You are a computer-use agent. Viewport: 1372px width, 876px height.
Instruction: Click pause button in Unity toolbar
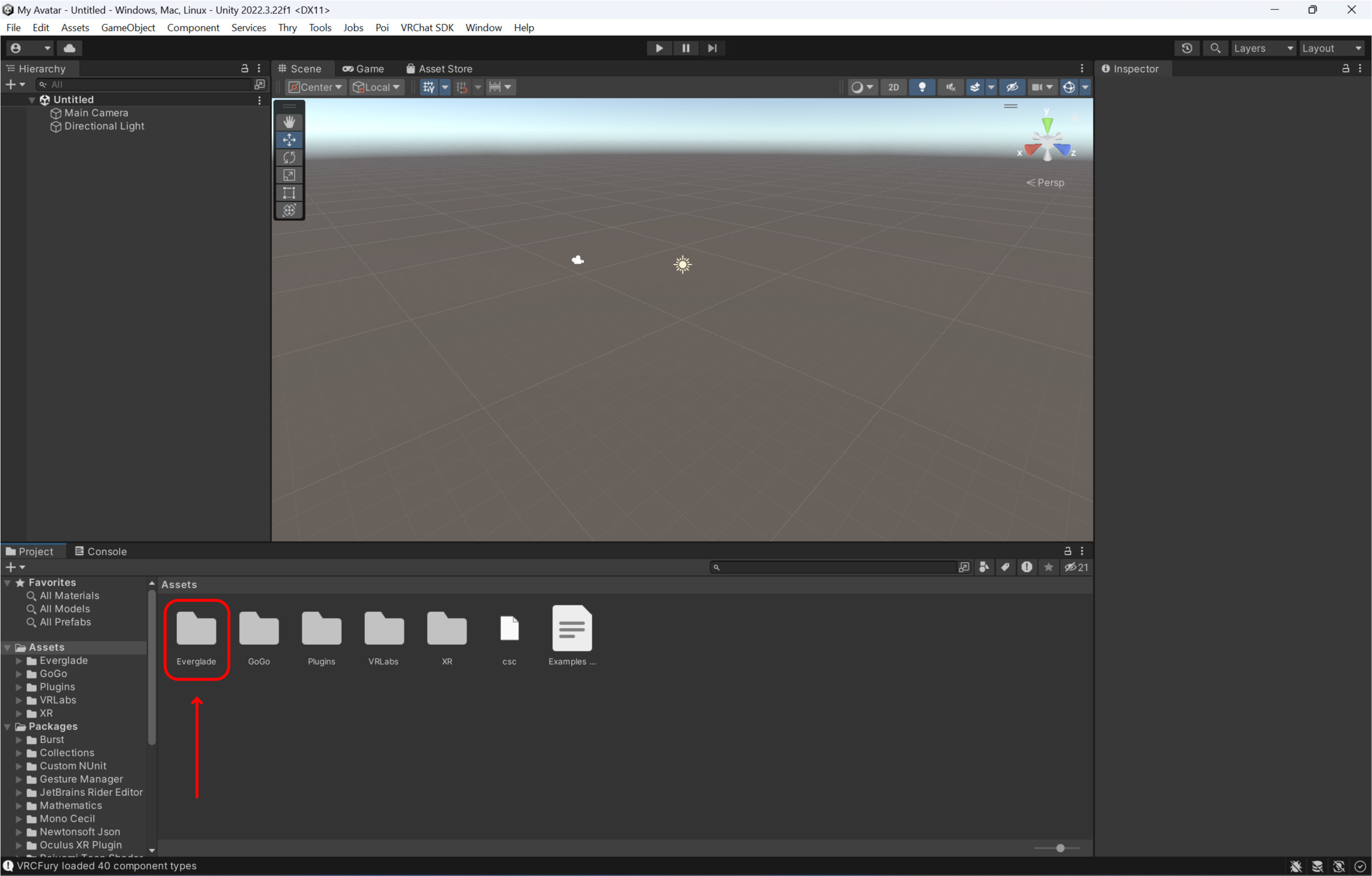[686, 47]
